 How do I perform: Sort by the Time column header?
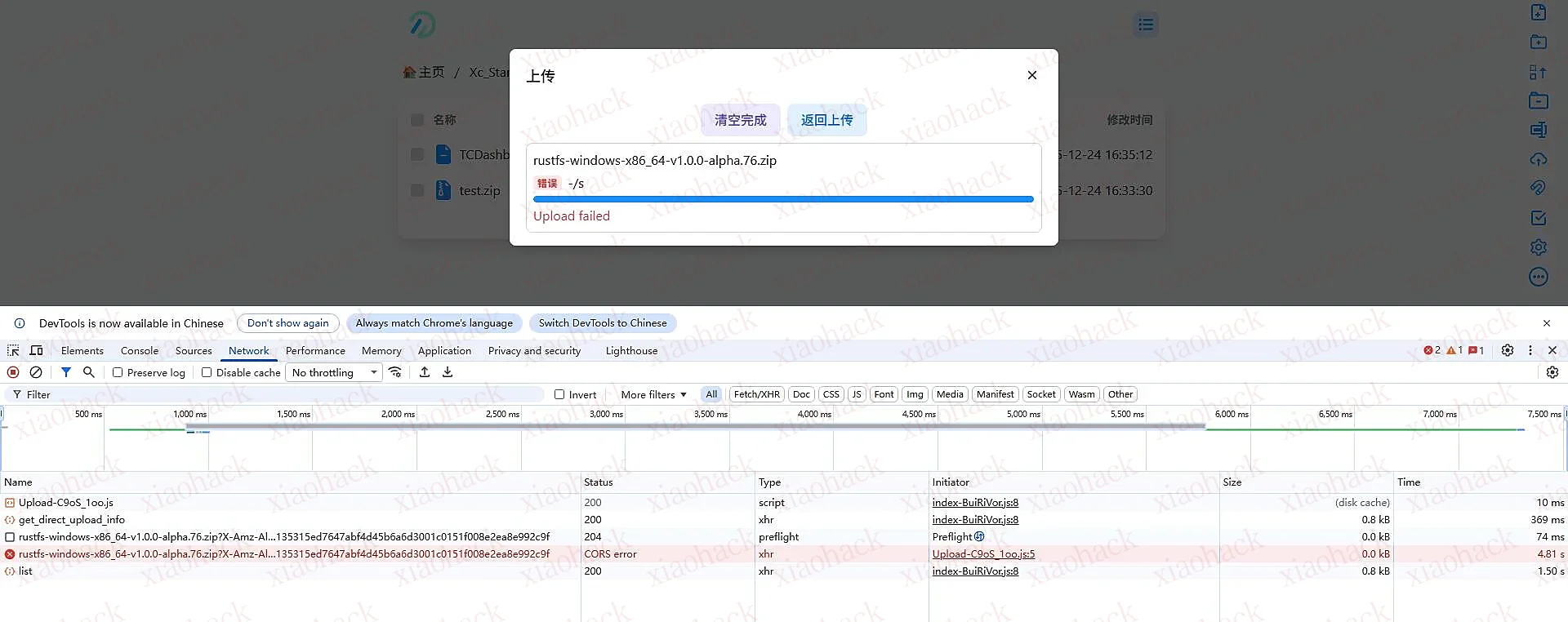1480,482
